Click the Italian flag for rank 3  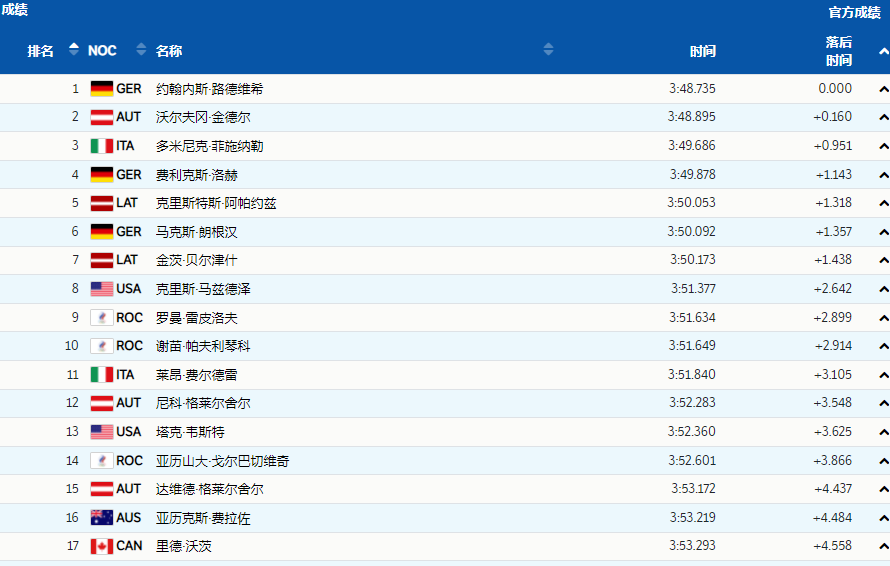[102, 146]
